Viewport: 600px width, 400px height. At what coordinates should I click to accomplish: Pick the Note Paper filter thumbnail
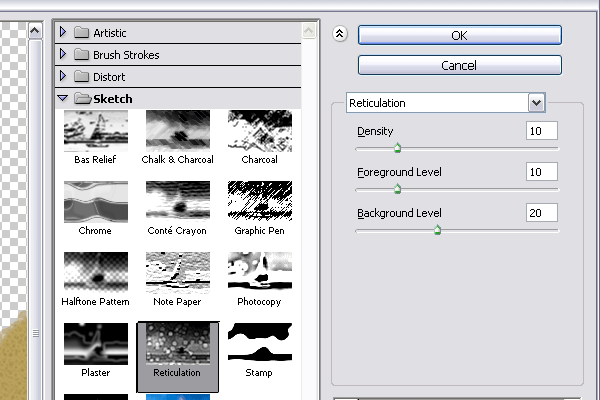pos(178,273)
